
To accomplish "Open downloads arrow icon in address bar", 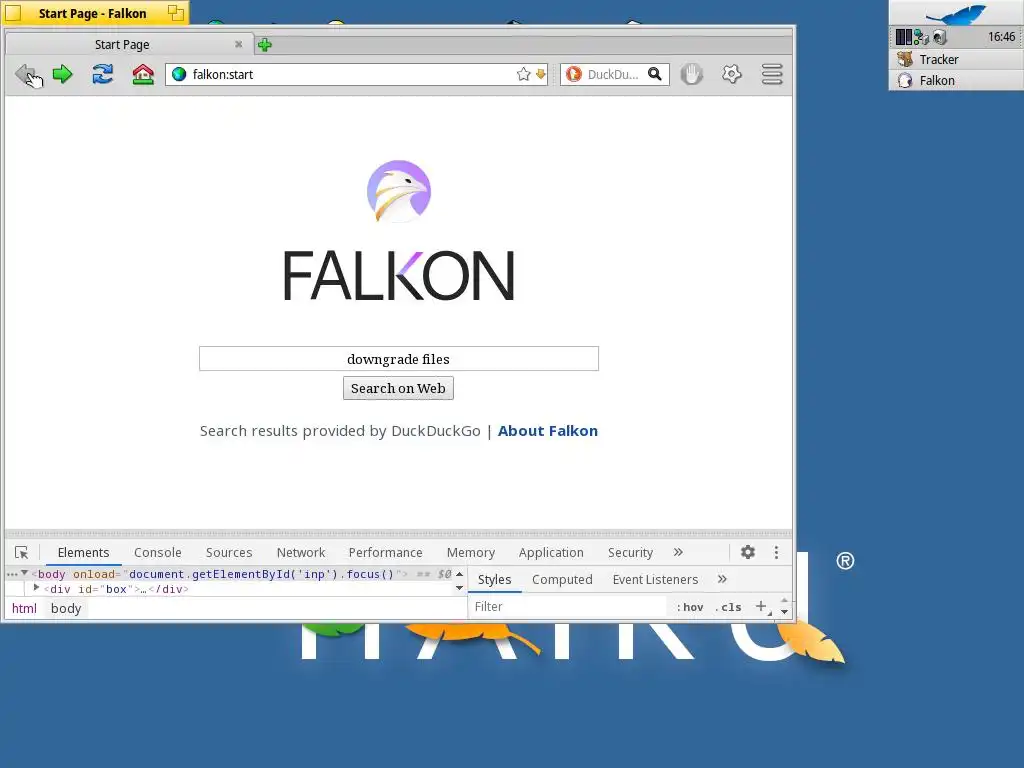I will point(540,74).
